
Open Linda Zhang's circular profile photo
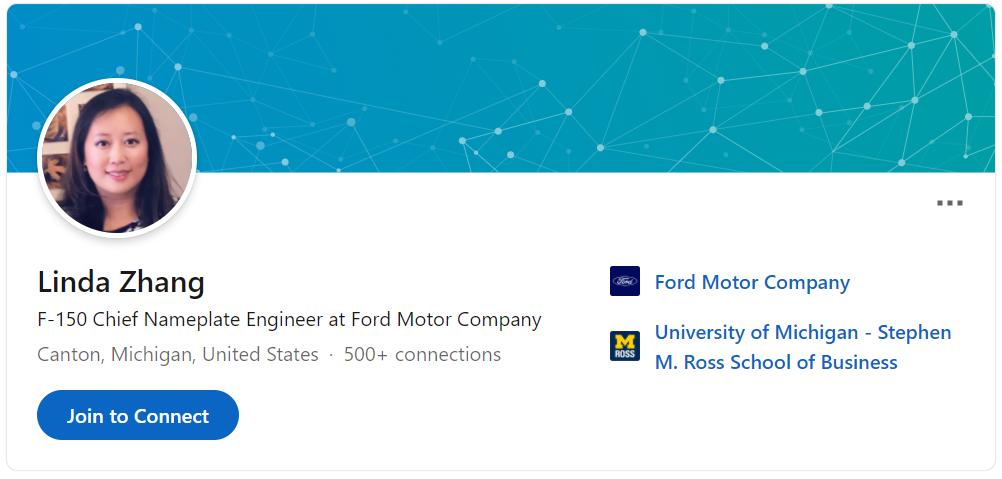pos(117,157)
